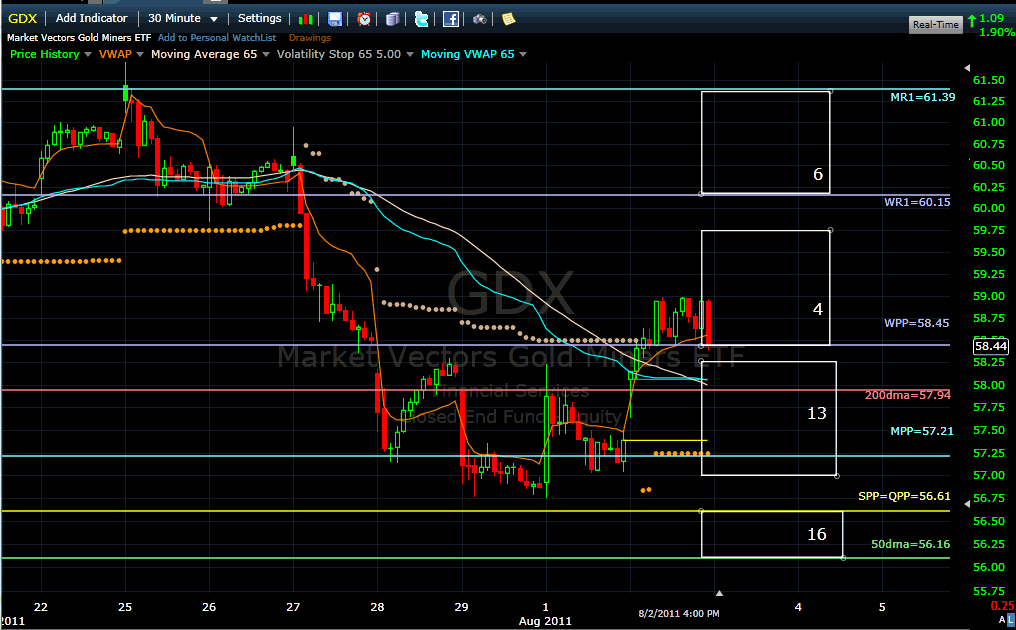Click the 200dma=57.94 label
1016x630 pixels.
click(x=908, y=395)
